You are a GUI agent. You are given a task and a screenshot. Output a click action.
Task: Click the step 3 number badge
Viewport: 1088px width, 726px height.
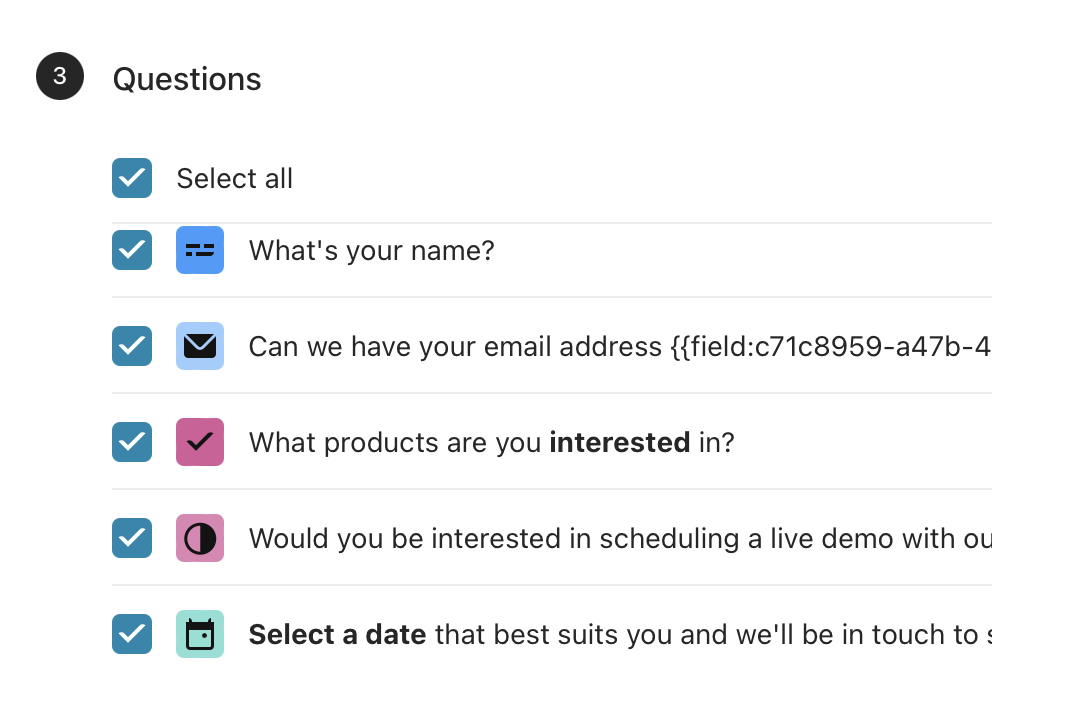(x=60, y=76)
